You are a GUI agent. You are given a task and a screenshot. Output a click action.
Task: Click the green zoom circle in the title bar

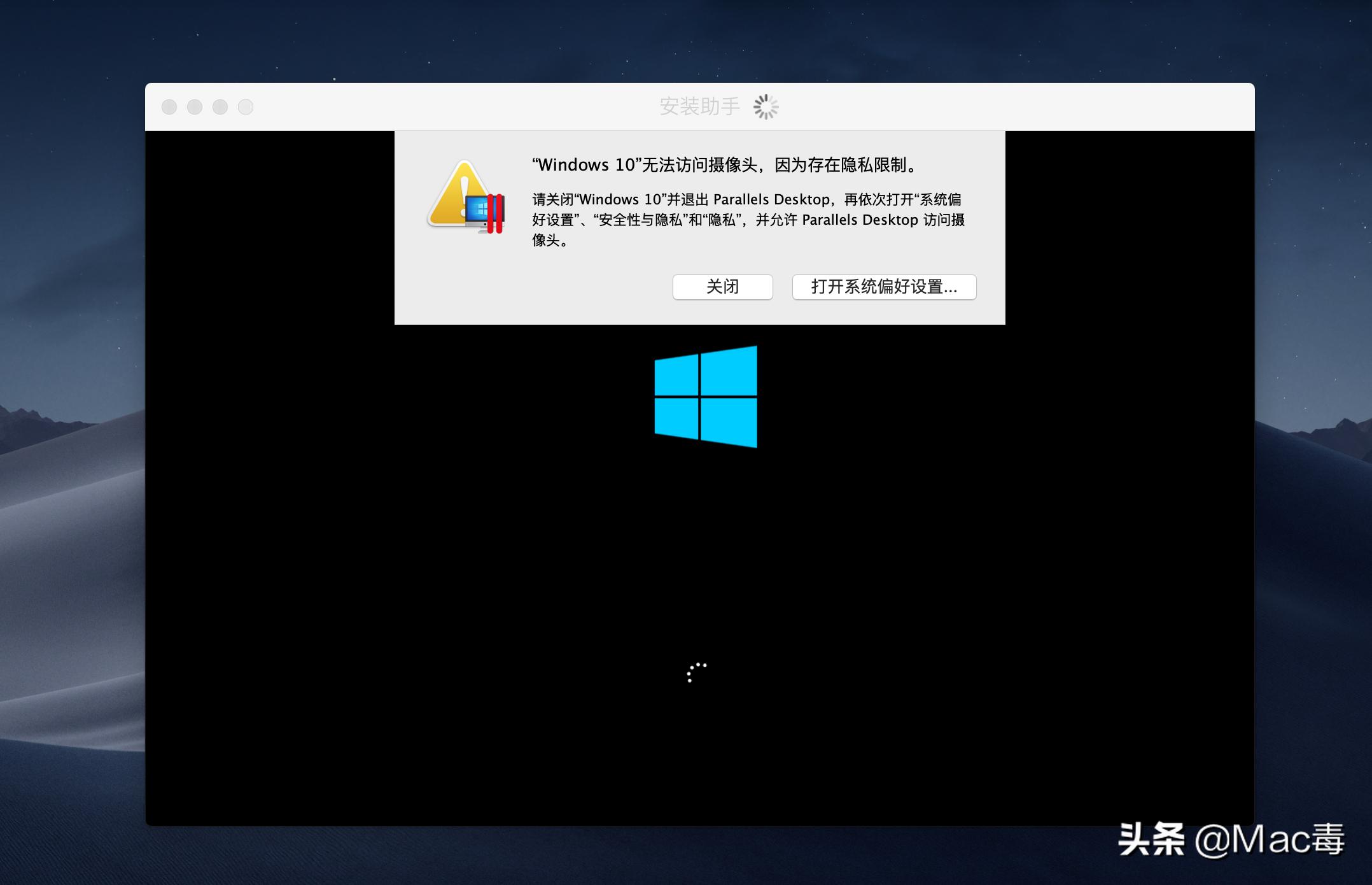221,107
